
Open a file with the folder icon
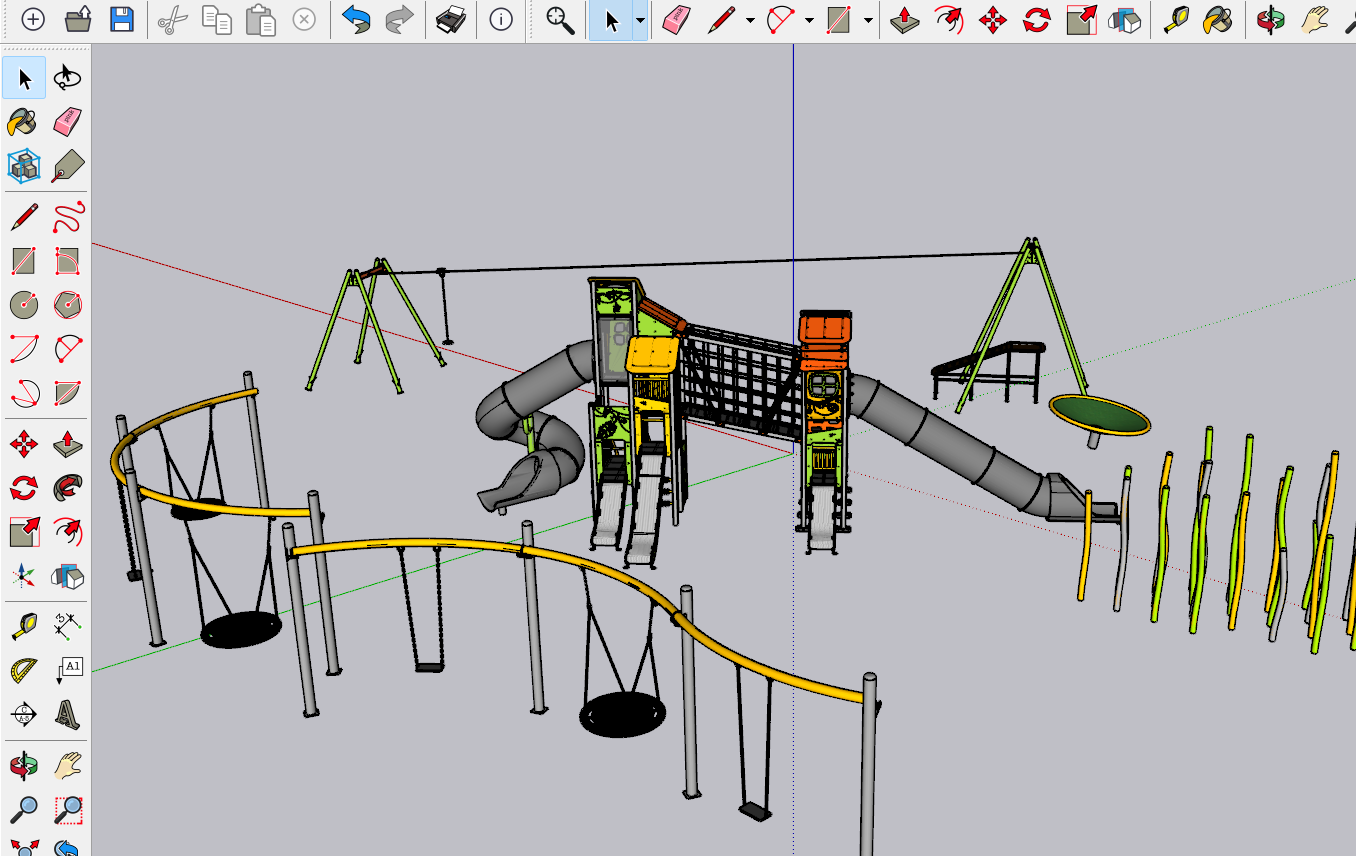79,20
